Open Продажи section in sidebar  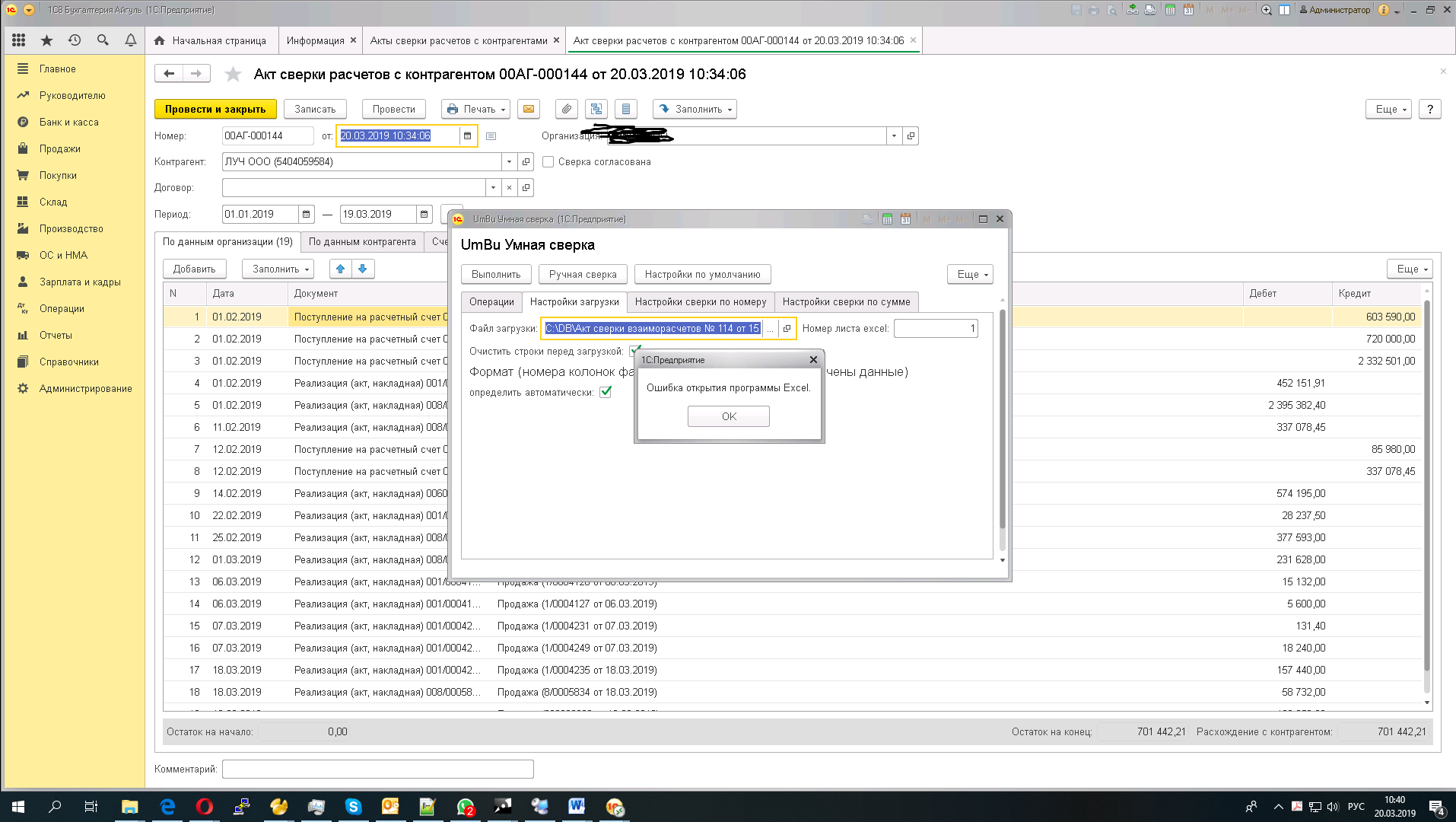tap(60, 148)
